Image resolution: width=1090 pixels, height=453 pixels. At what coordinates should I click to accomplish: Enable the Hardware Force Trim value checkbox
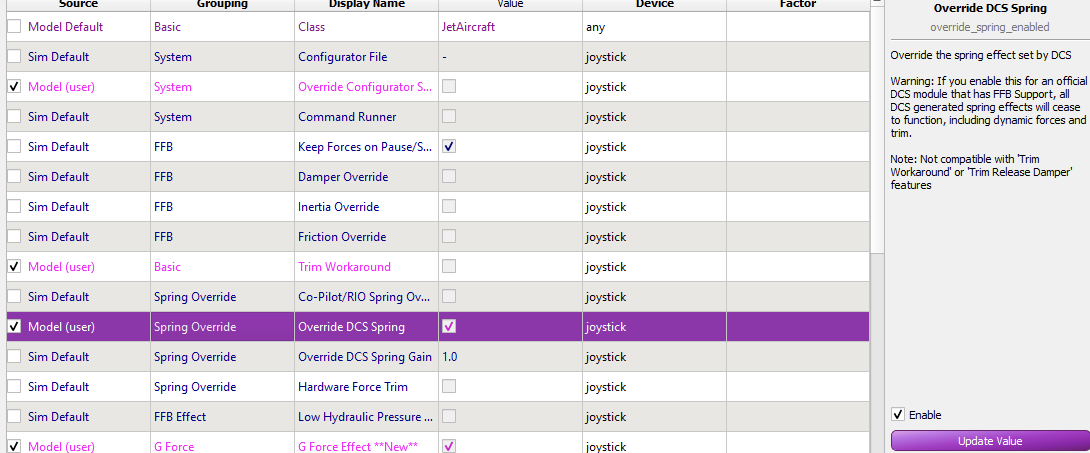pos(449,386)
